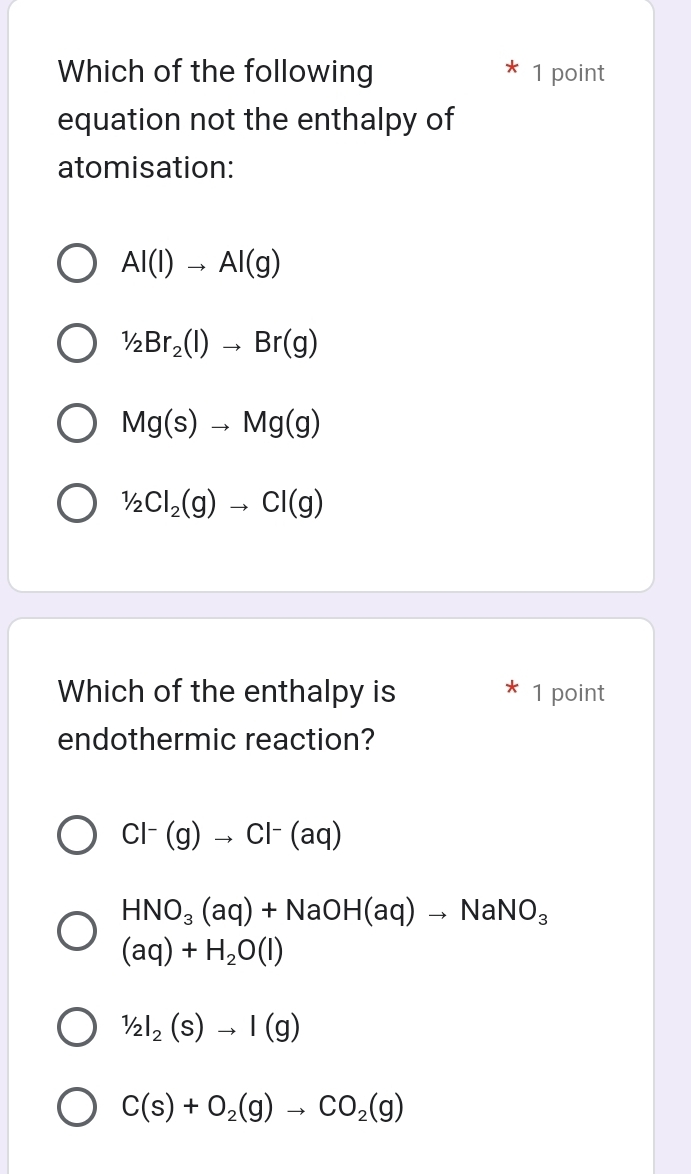The width and height of the screenshot is (691, 1174).
Task: Select the Mg(s) → Mg(g) answer option
Action: pyautogui.click(x=77, y=423)
